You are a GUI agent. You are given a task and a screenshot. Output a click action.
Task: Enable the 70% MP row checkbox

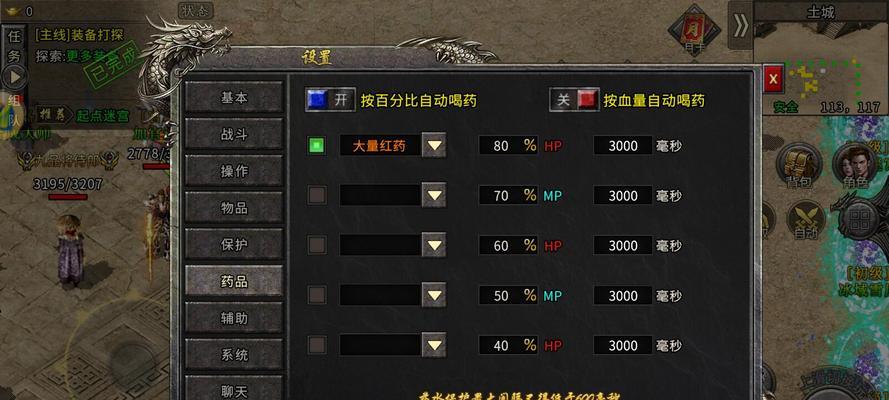click(316, 195)
